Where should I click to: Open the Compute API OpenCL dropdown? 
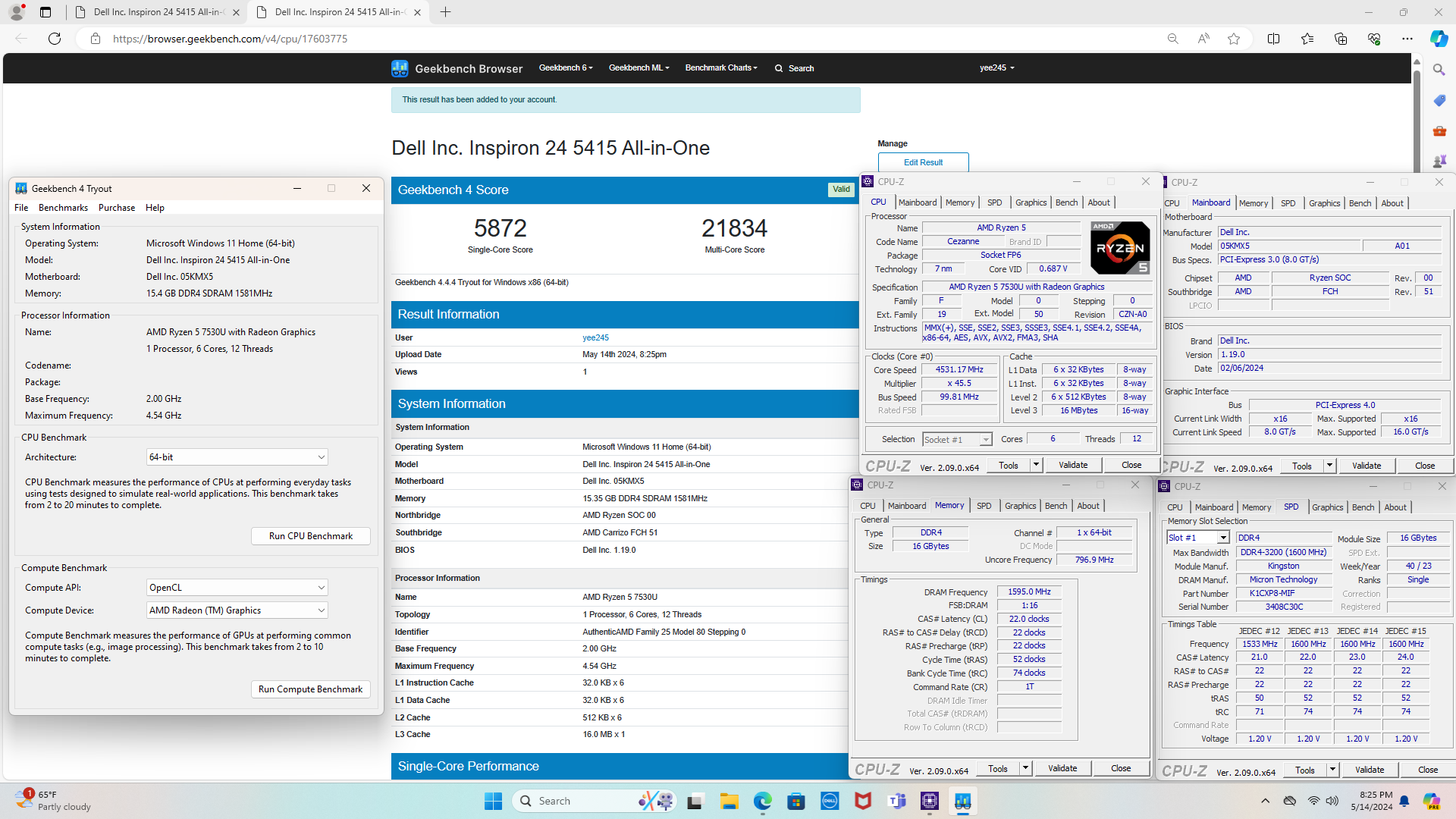click(237, 588)
